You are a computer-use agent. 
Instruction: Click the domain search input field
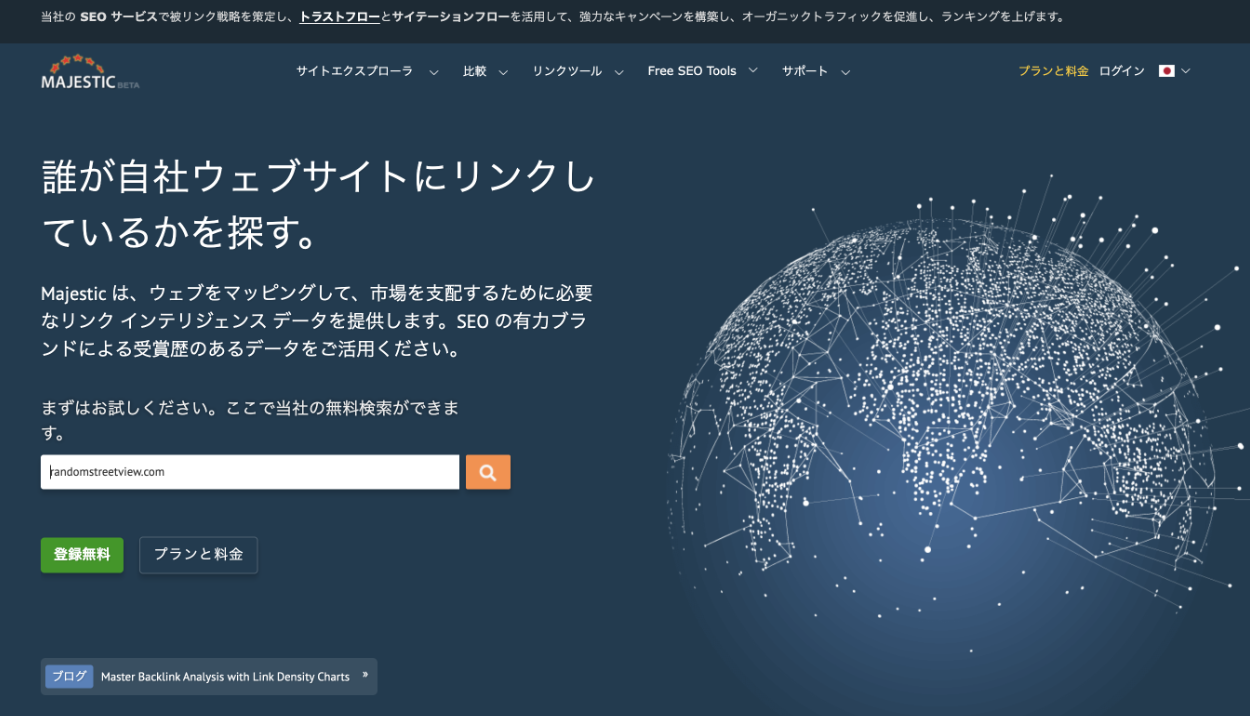[x=250, y=472]
